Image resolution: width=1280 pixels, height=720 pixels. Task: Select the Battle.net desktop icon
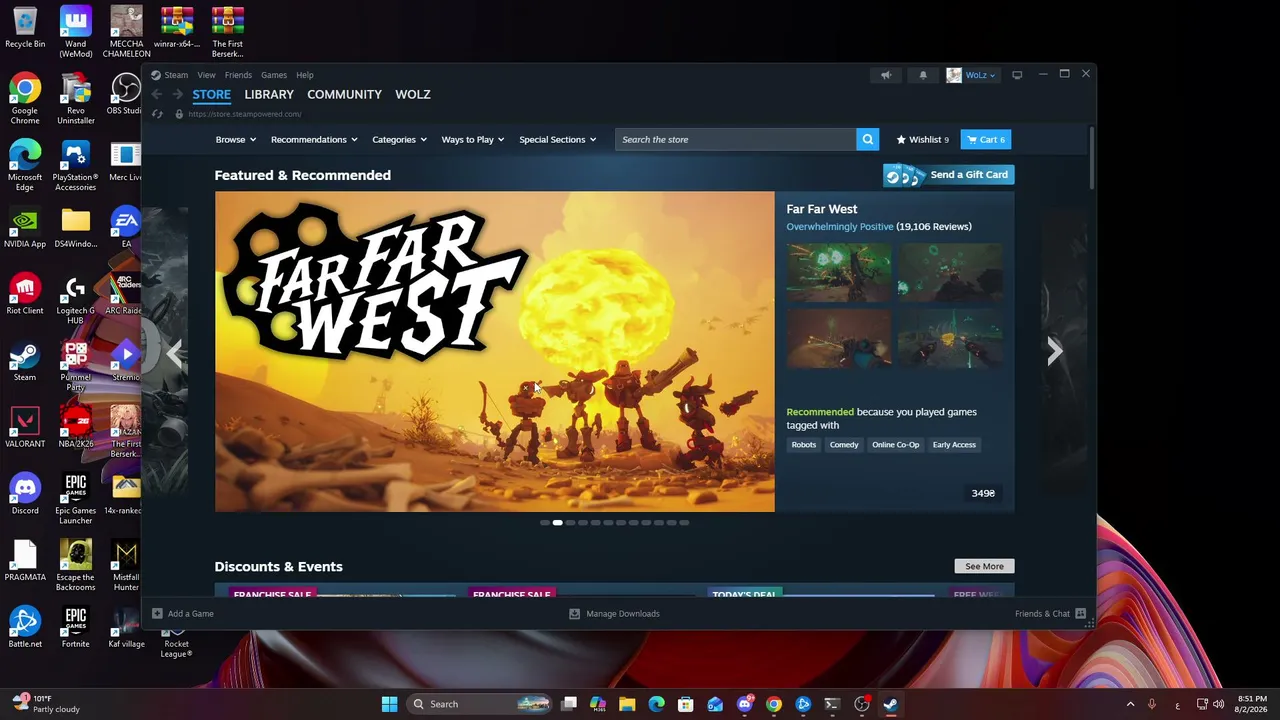point(25,628)
